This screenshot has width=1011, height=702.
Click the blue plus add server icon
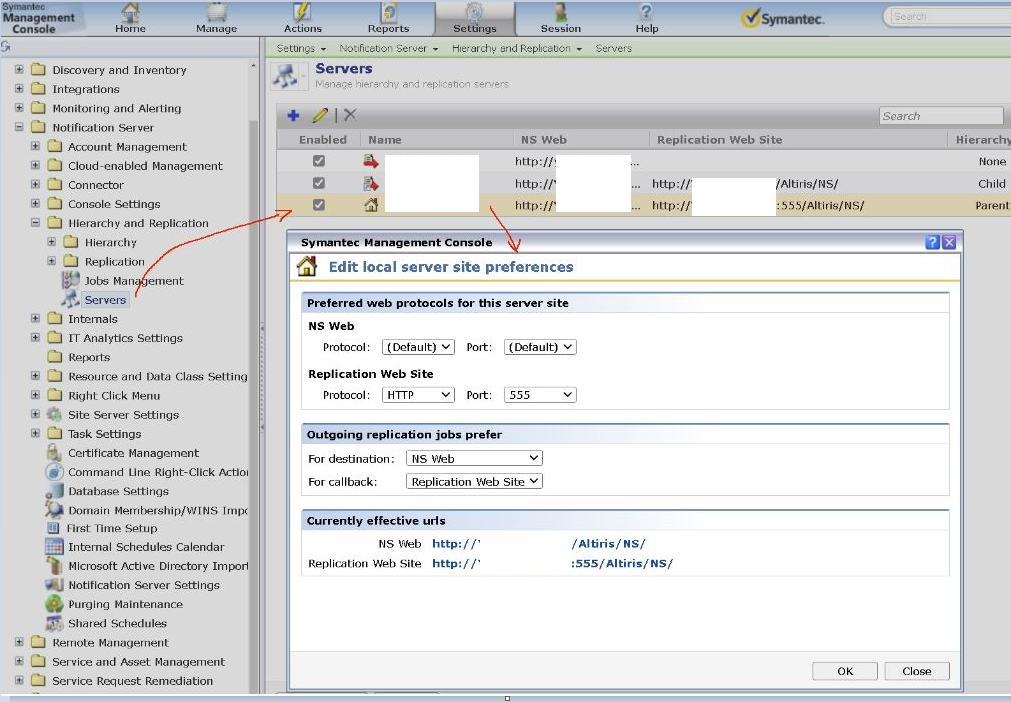(293, 116)
